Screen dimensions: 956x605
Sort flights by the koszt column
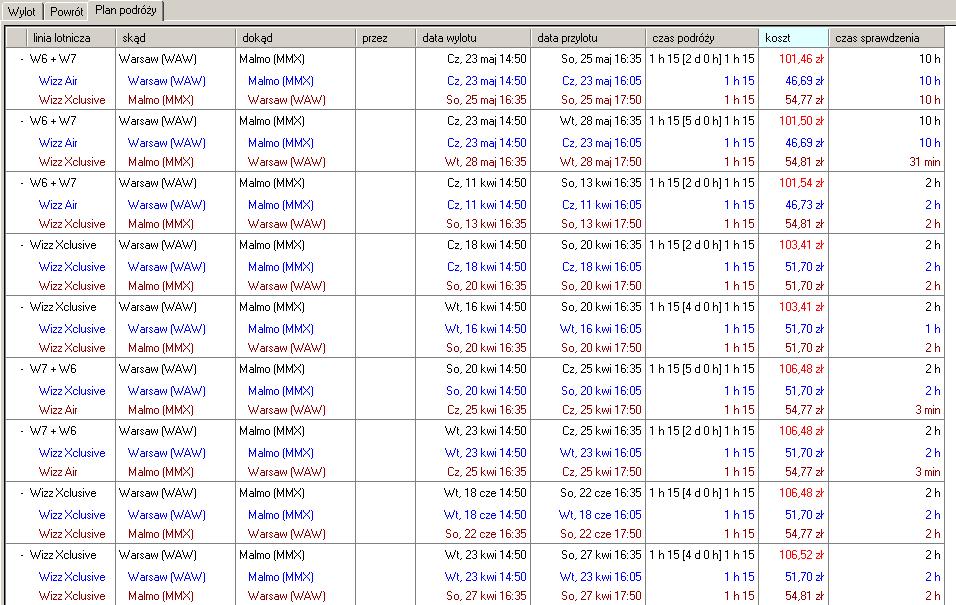coord(793,38)
